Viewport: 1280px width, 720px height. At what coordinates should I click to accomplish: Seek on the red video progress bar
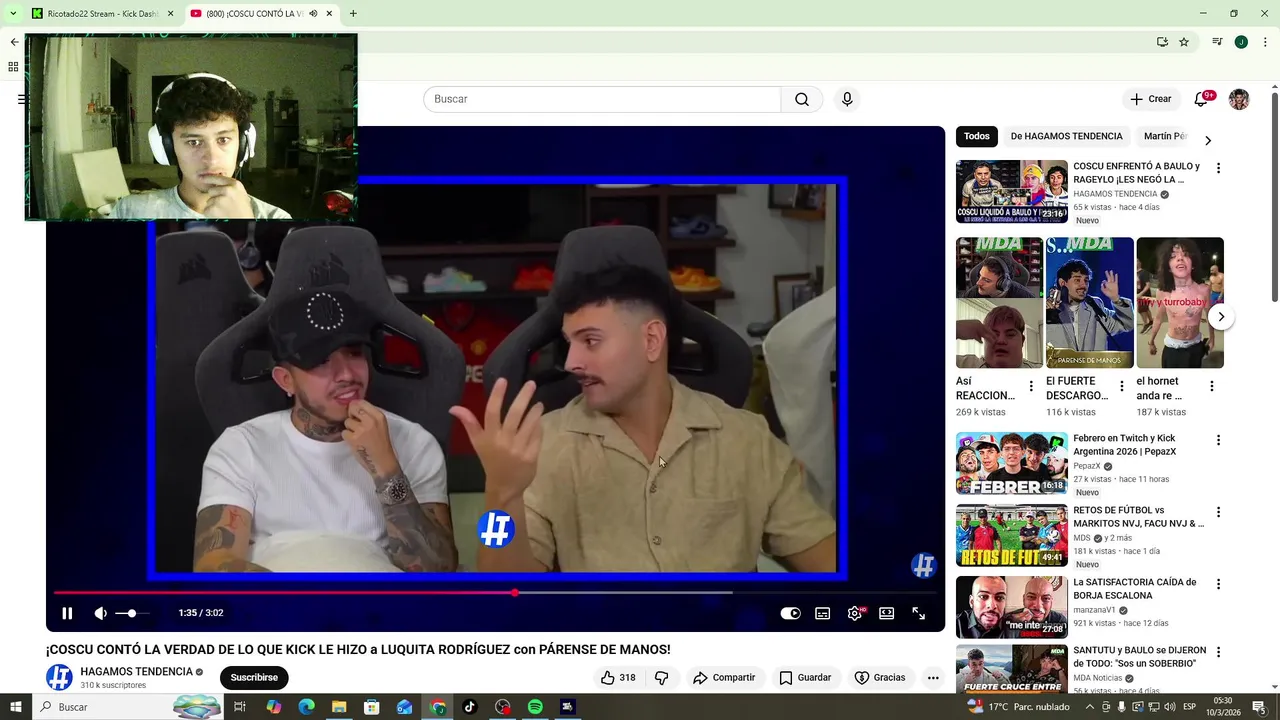point(495,593)
